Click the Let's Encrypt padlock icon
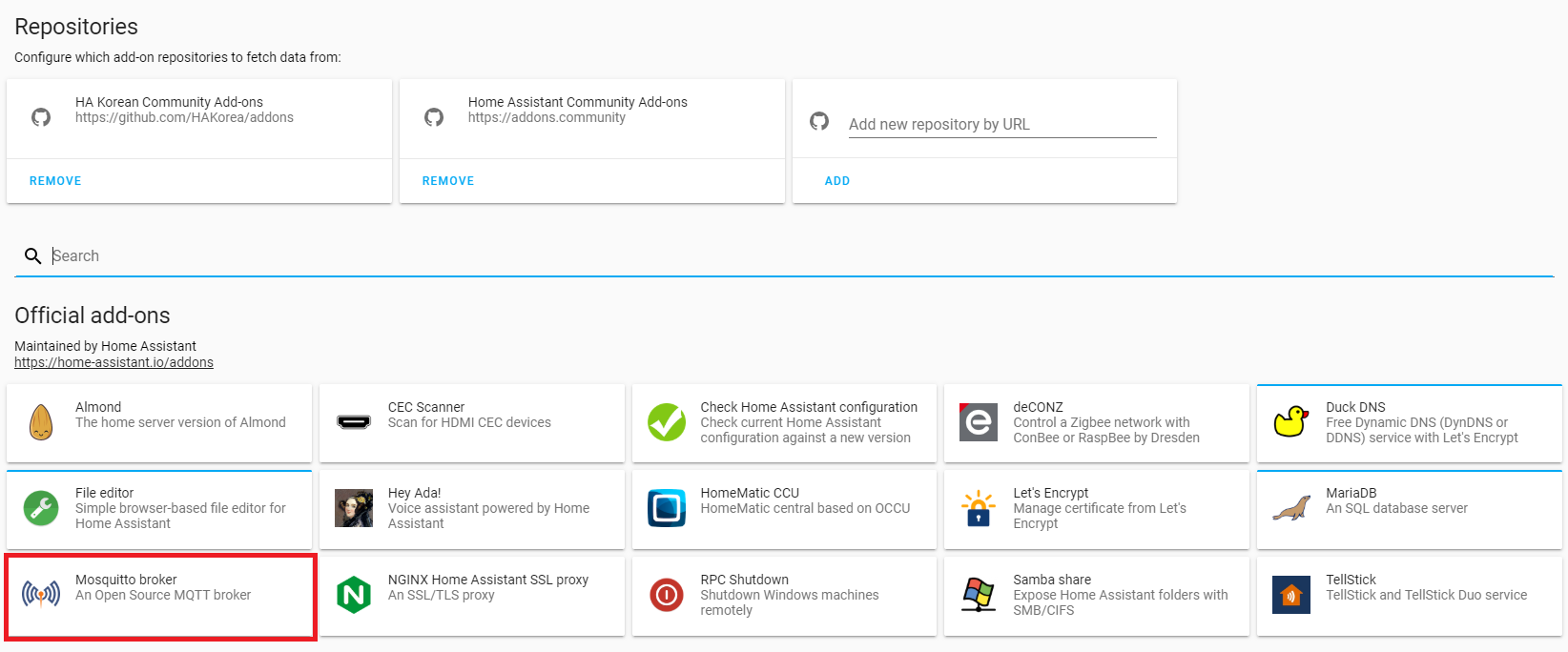The image size is (1568, 652). click(x=979, y=508)
